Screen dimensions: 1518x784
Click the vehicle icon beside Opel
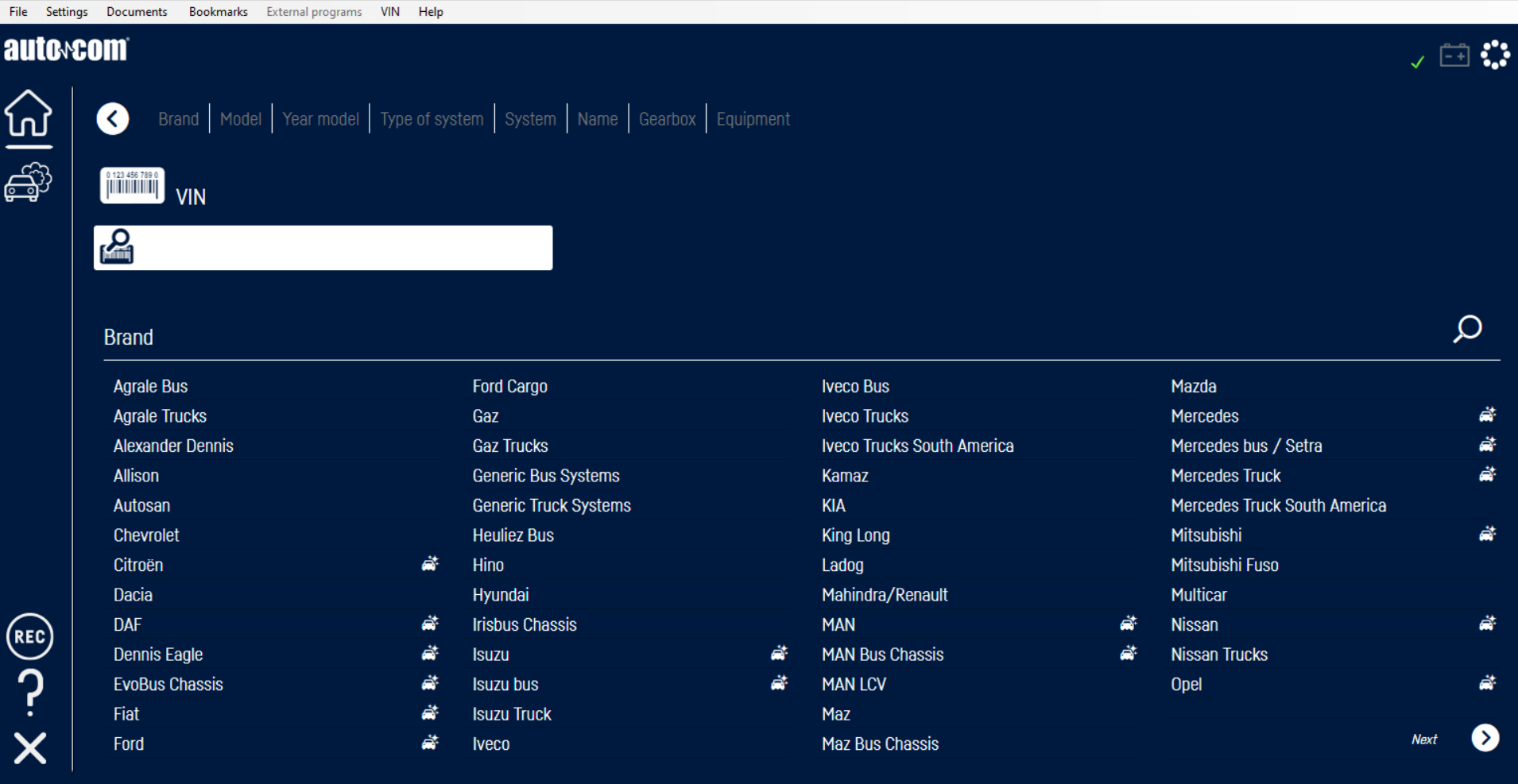1488,683
